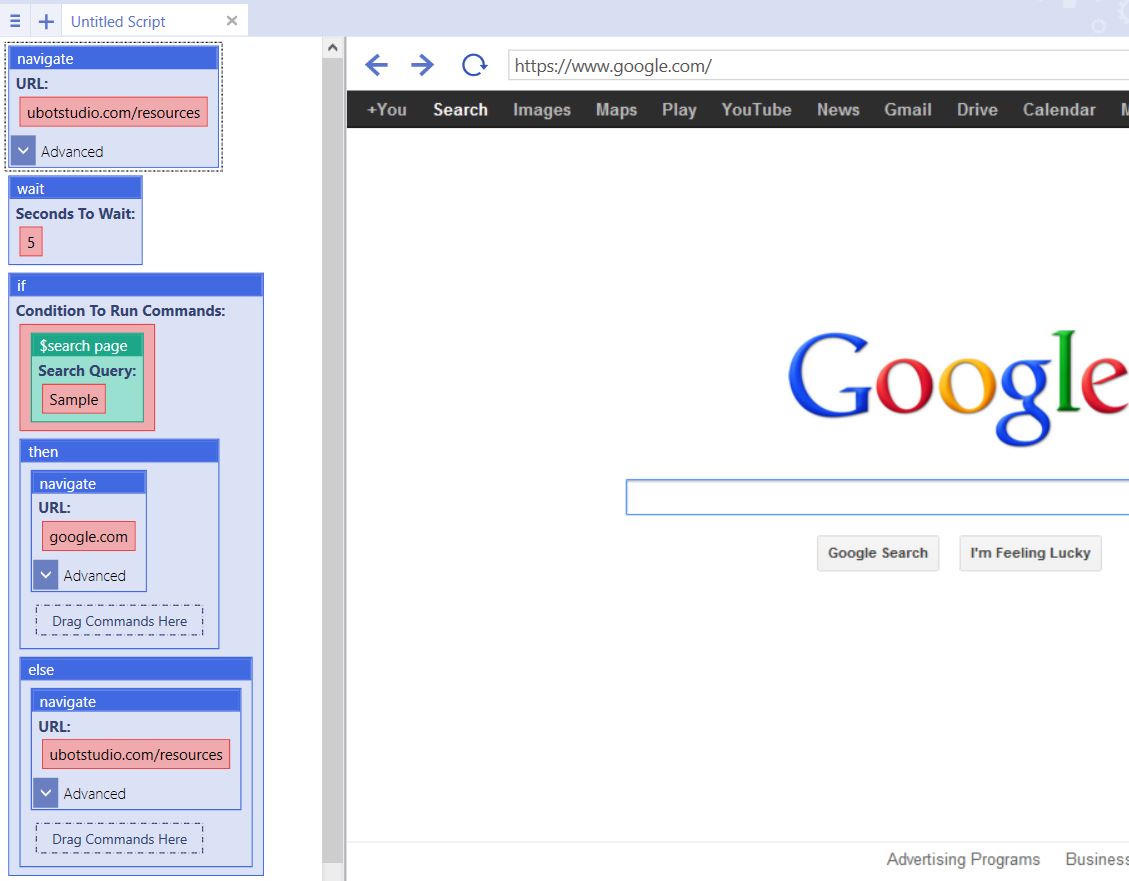
Task: Click the script panel scroll up arrow
Action: point(333,48)
